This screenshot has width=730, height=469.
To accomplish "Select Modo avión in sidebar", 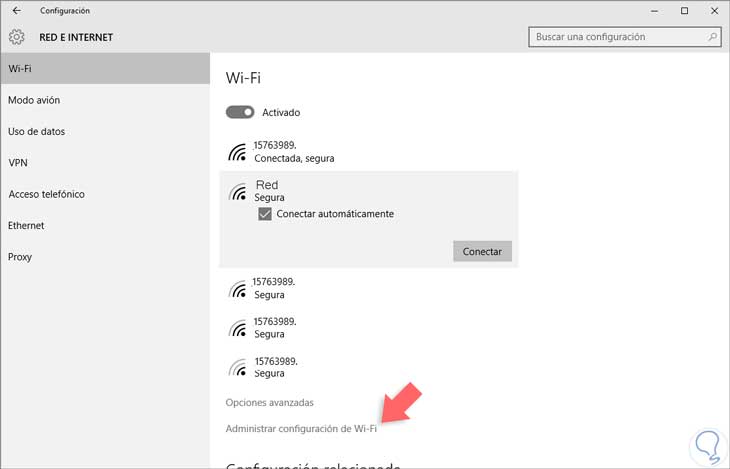I will pyautogui.click(x=34, y=100).
